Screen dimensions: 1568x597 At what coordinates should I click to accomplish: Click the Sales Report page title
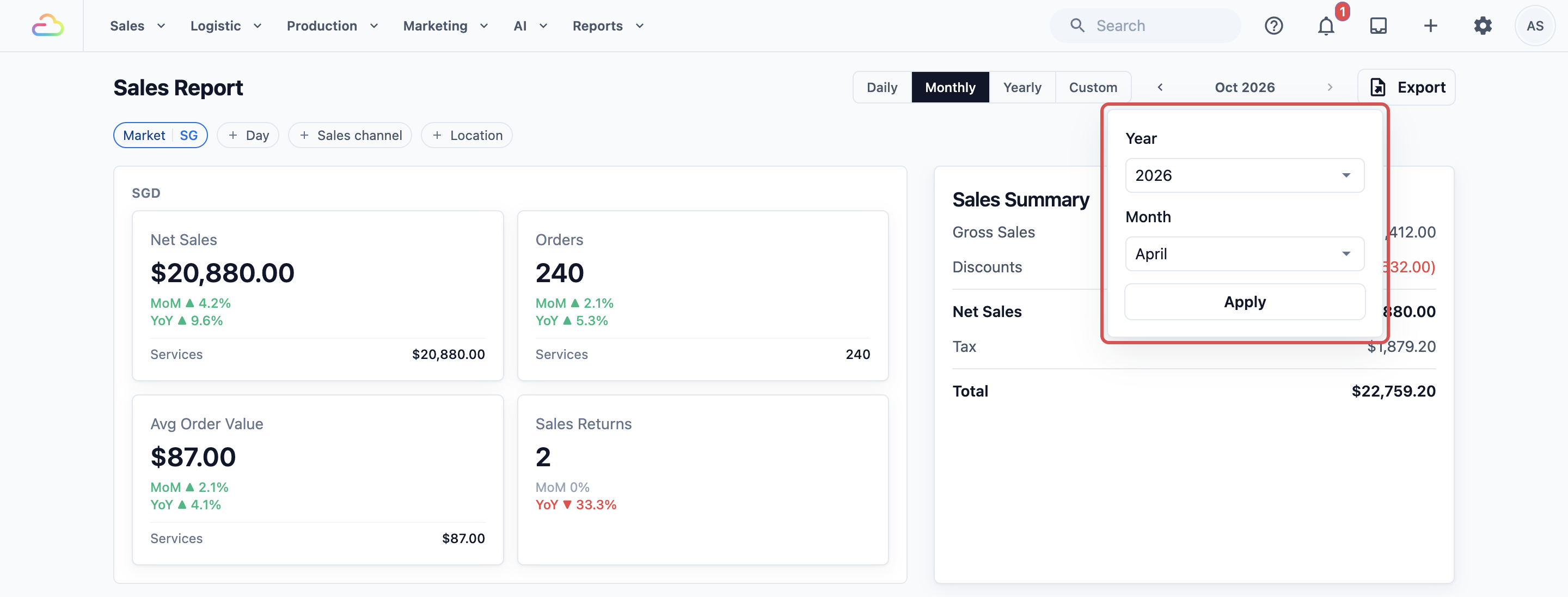177,88
